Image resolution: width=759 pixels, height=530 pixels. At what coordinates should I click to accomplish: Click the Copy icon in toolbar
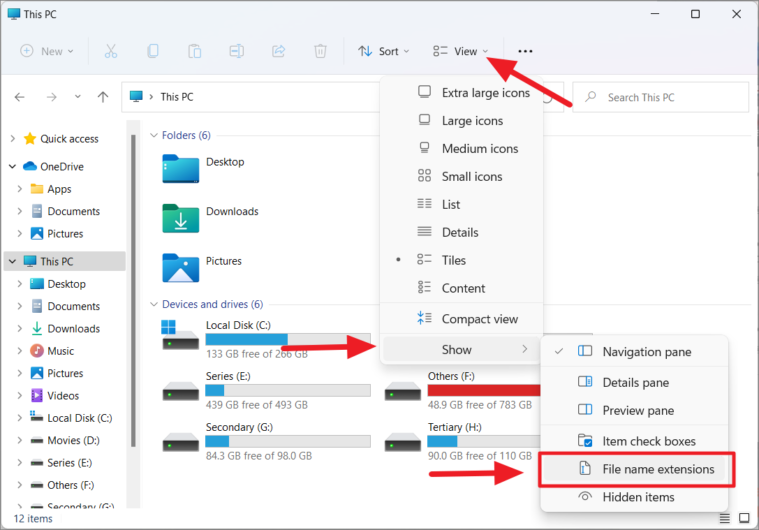point(152,51)
